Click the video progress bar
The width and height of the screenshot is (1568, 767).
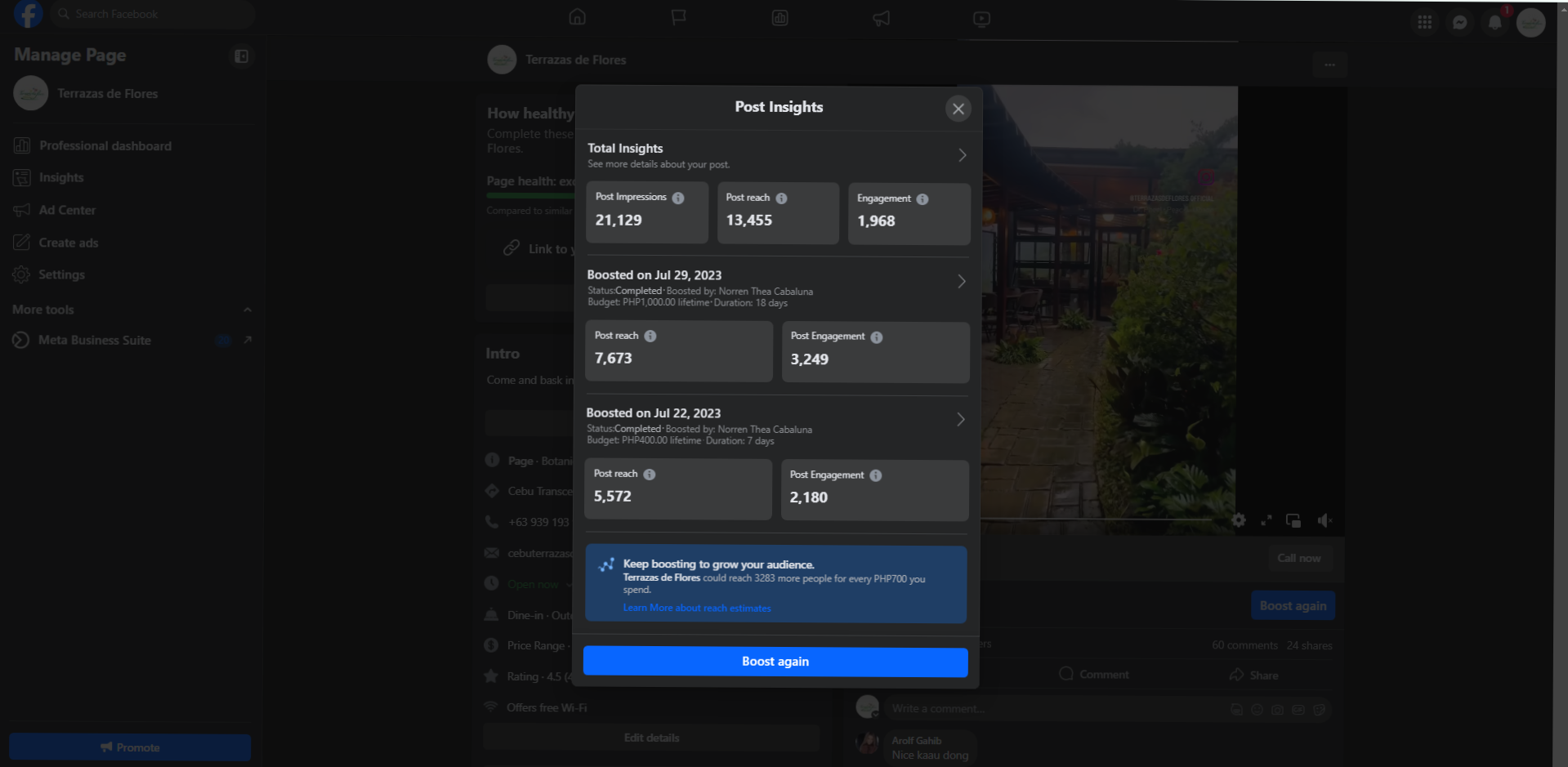pyautogui.click(x=1095, y=520)
